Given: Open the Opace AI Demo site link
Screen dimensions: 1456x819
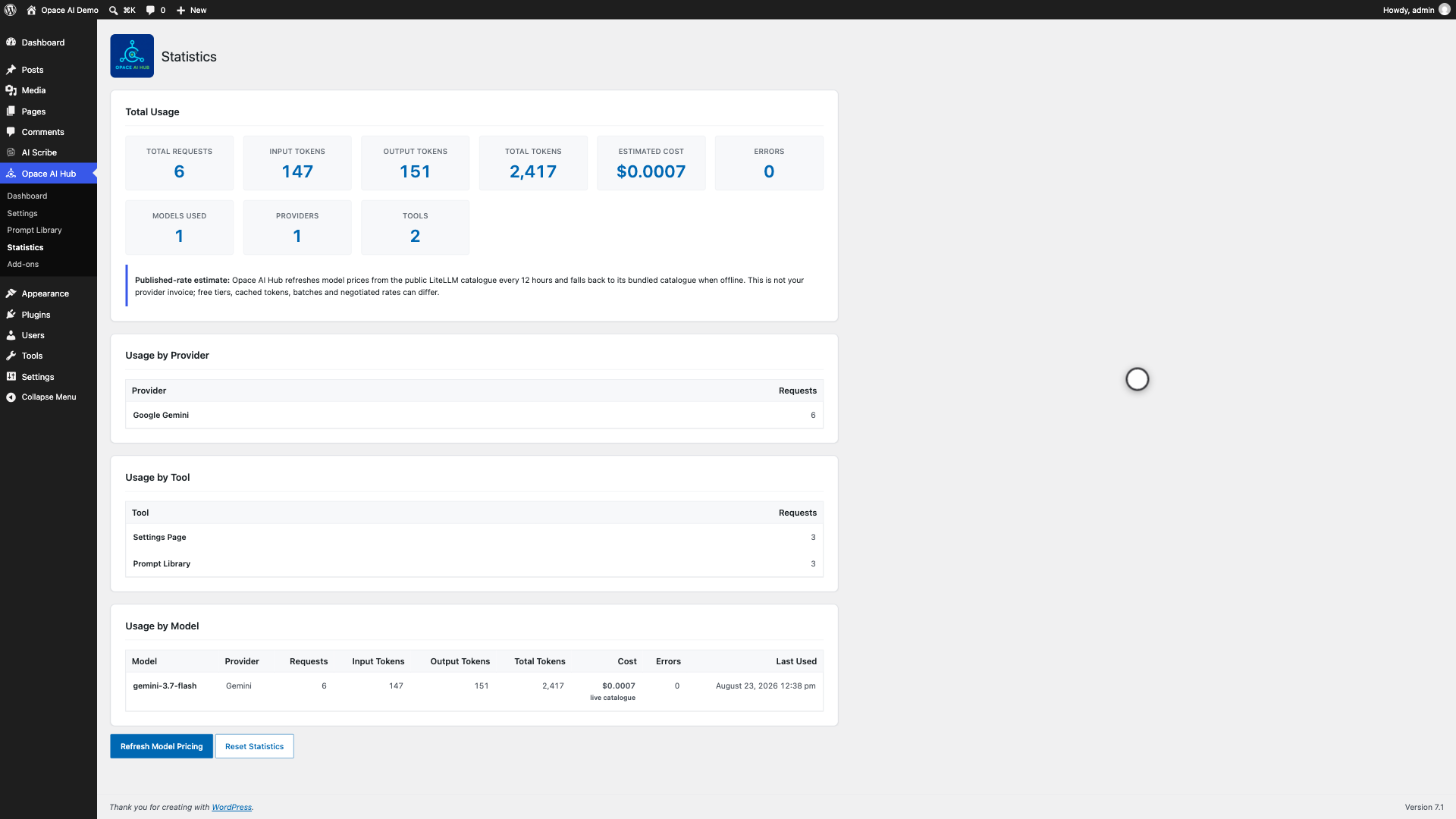Looking at the screenshot, I should pos(69,10).
